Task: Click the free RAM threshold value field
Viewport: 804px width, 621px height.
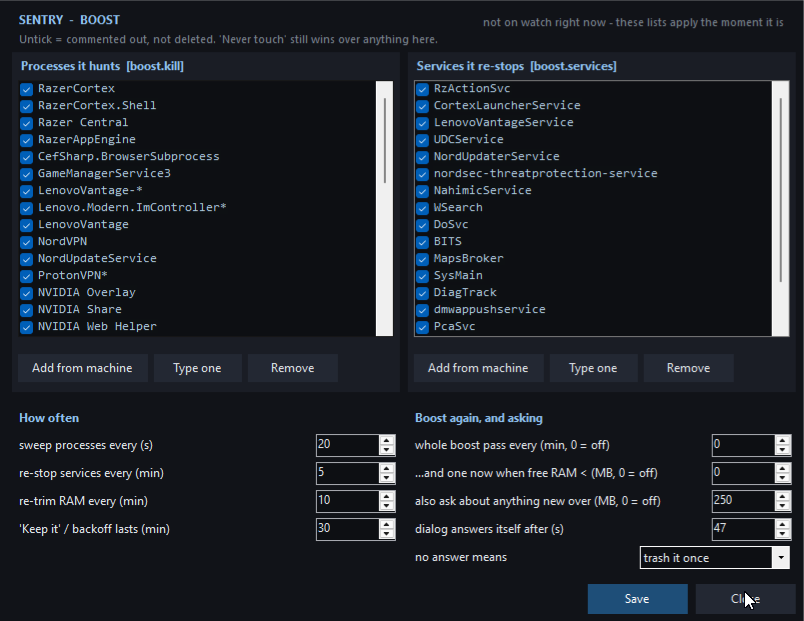Action: click(x=743, y=472)
